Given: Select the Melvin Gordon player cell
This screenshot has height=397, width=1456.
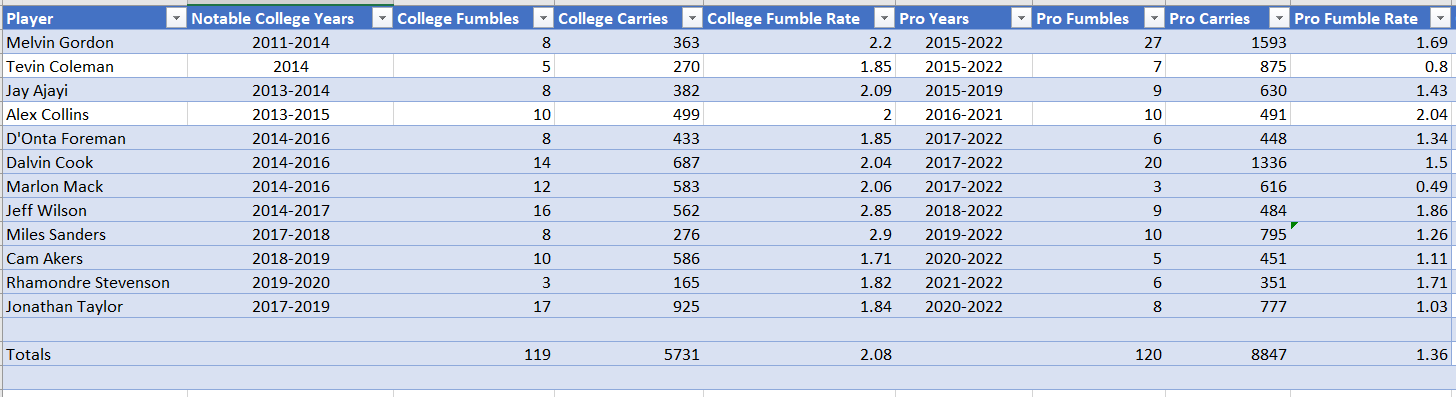Looking at the screenshot, I should (94, 42).
